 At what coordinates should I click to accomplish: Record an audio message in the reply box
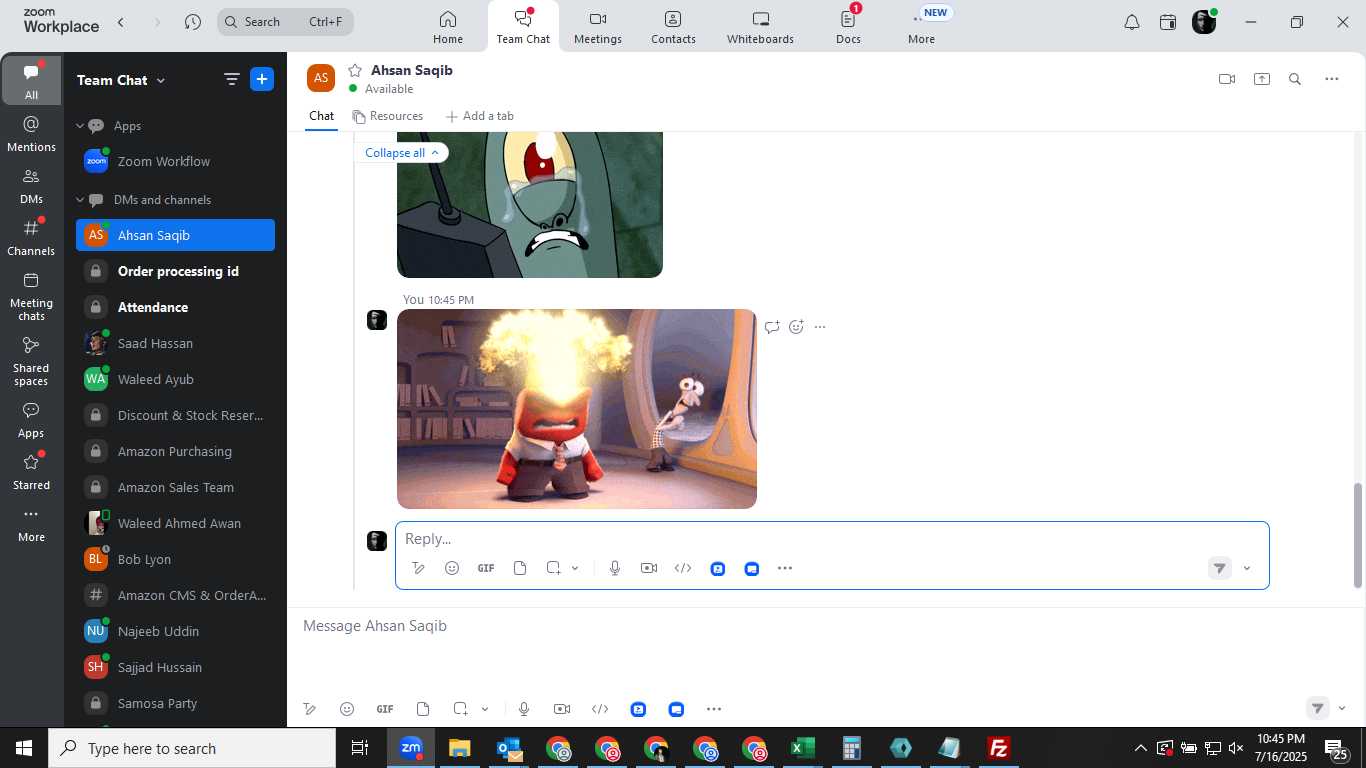coord(615,568)
